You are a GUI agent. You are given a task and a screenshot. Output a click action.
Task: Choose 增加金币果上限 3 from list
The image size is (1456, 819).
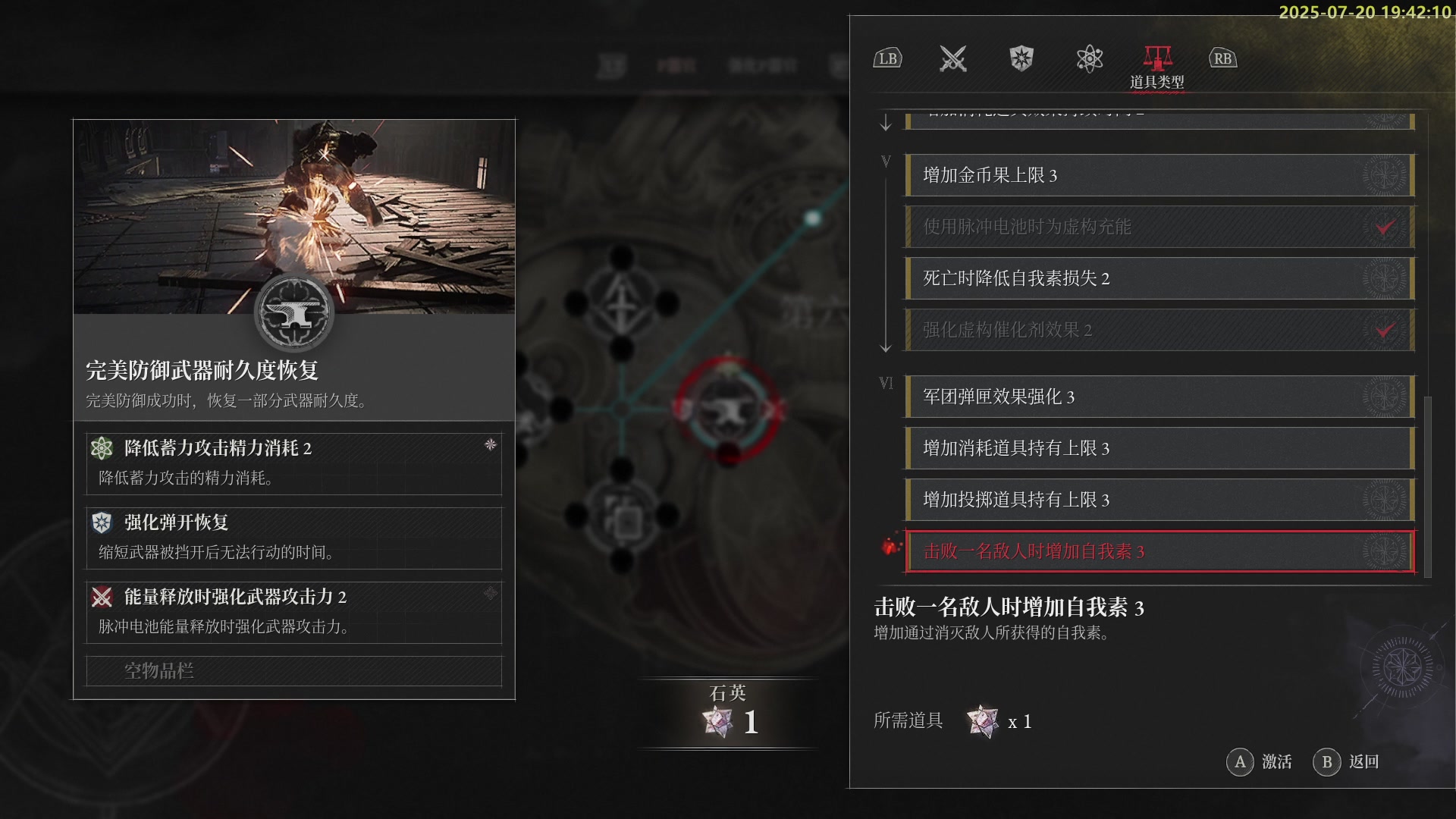coord(1159,175)
